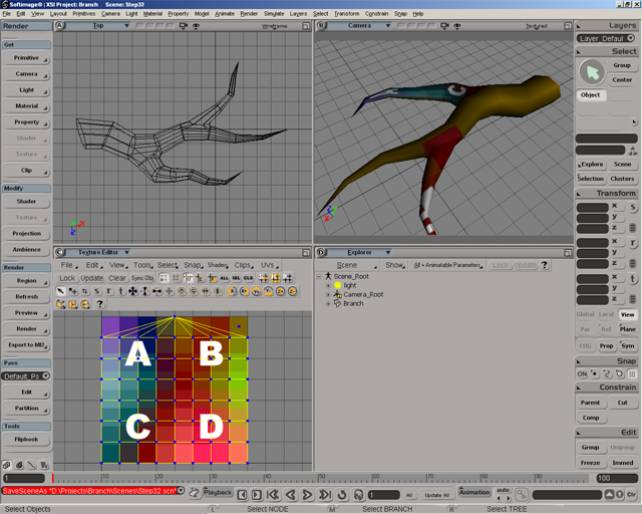Click the Freeze button in Edit panel
Image resolution: width=642 pixels, height=514 pixels.
(x=591, y=462)
